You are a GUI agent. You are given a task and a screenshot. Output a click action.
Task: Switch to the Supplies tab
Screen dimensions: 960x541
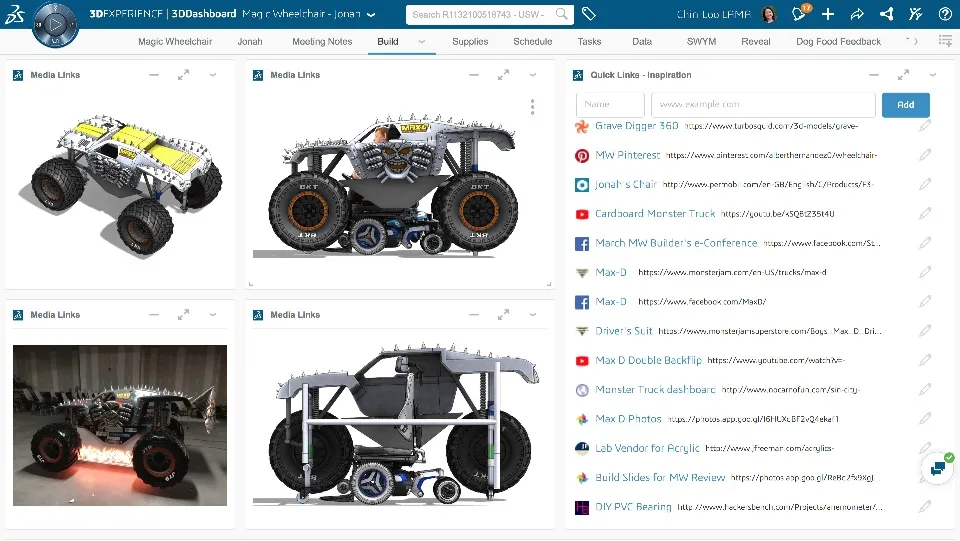[x=470, y=42]
